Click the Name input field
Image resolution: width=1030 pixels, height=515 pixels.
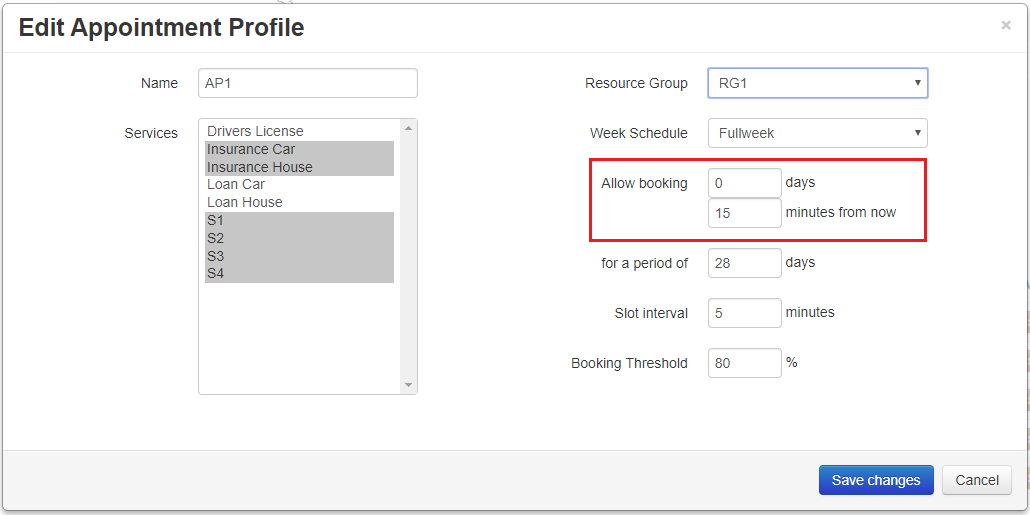click(x=308, y=83)
